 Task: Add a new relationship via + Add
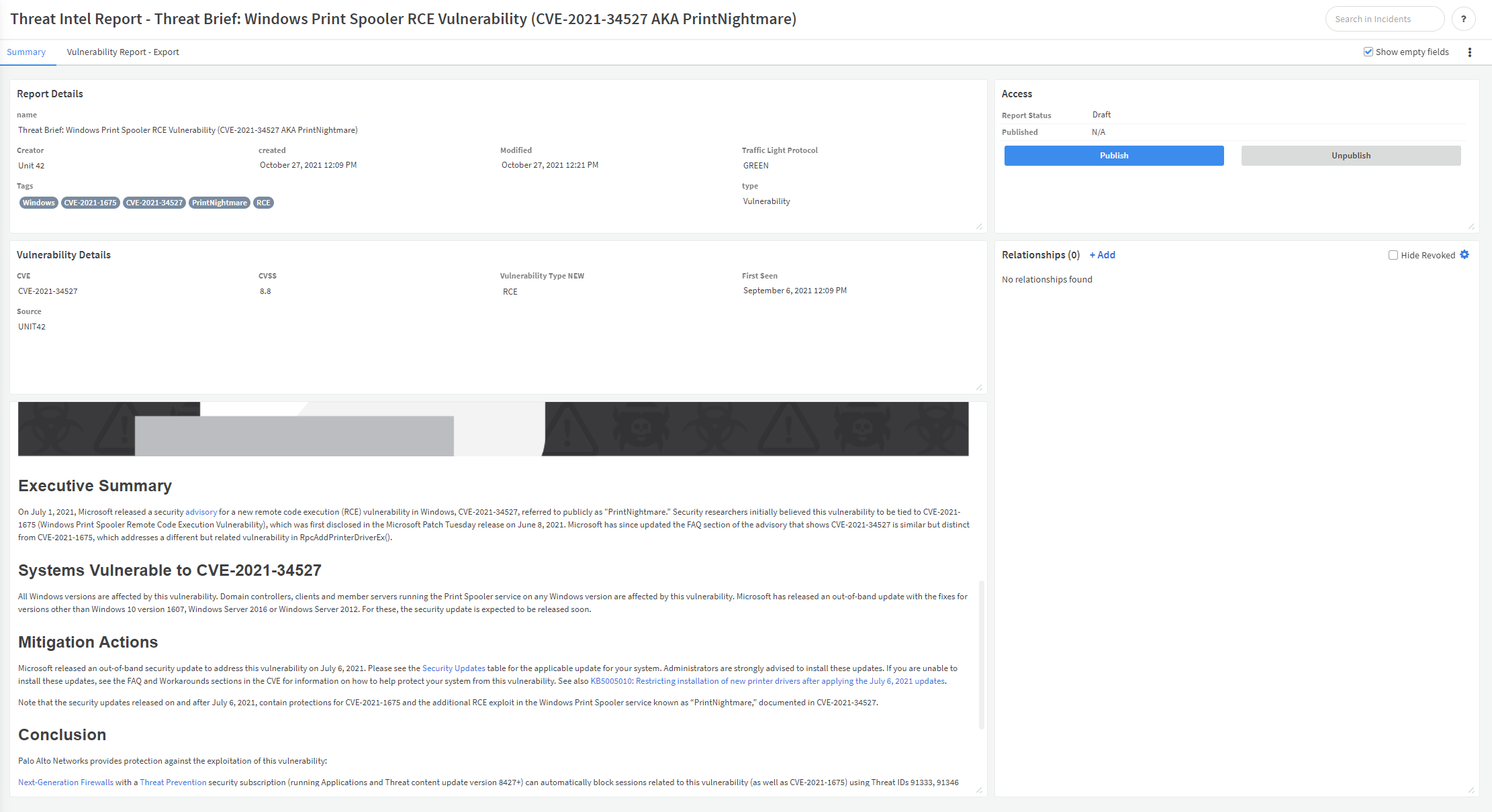[x=1102, y=255]
